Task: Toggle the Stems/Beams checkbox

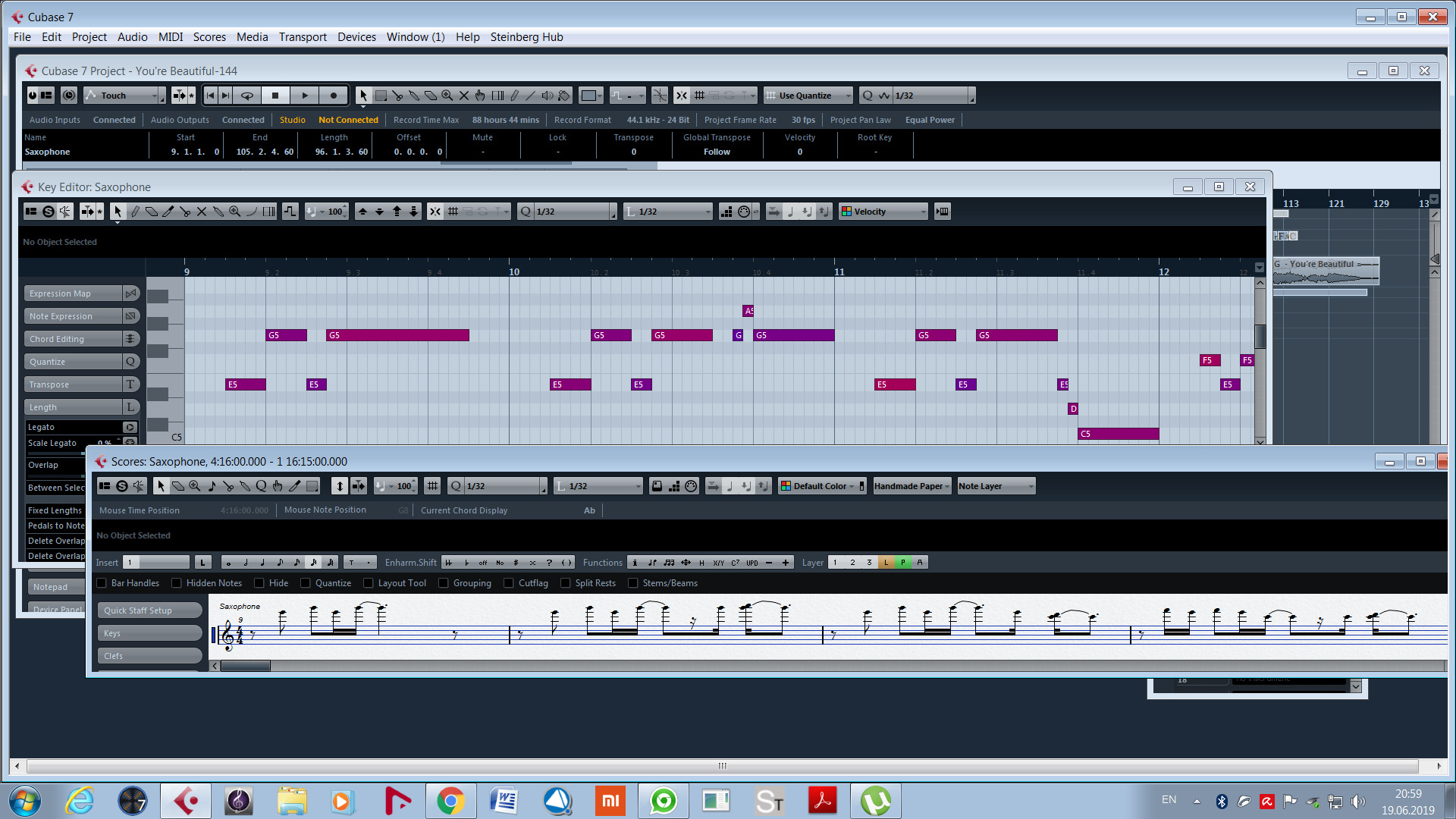Action: pos(633,583)
